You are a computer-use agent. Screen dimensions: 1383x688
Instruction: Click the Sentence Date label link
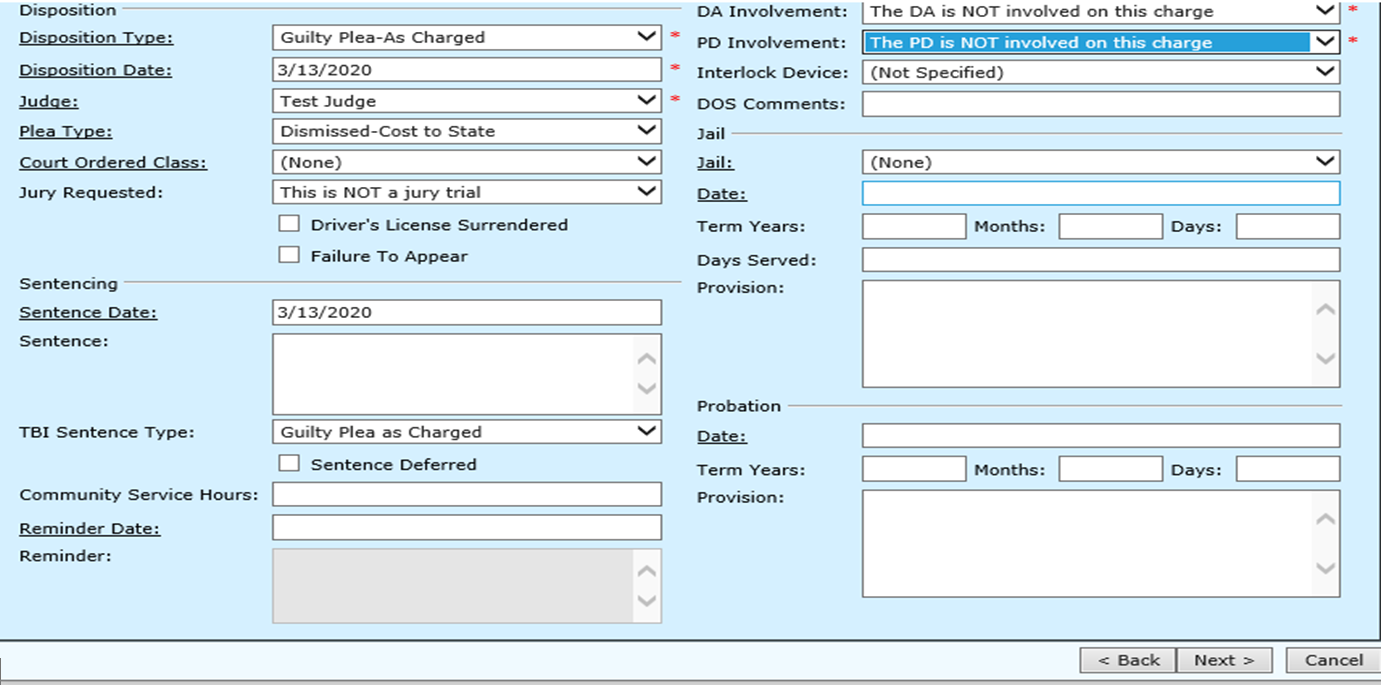coord(88,312)
